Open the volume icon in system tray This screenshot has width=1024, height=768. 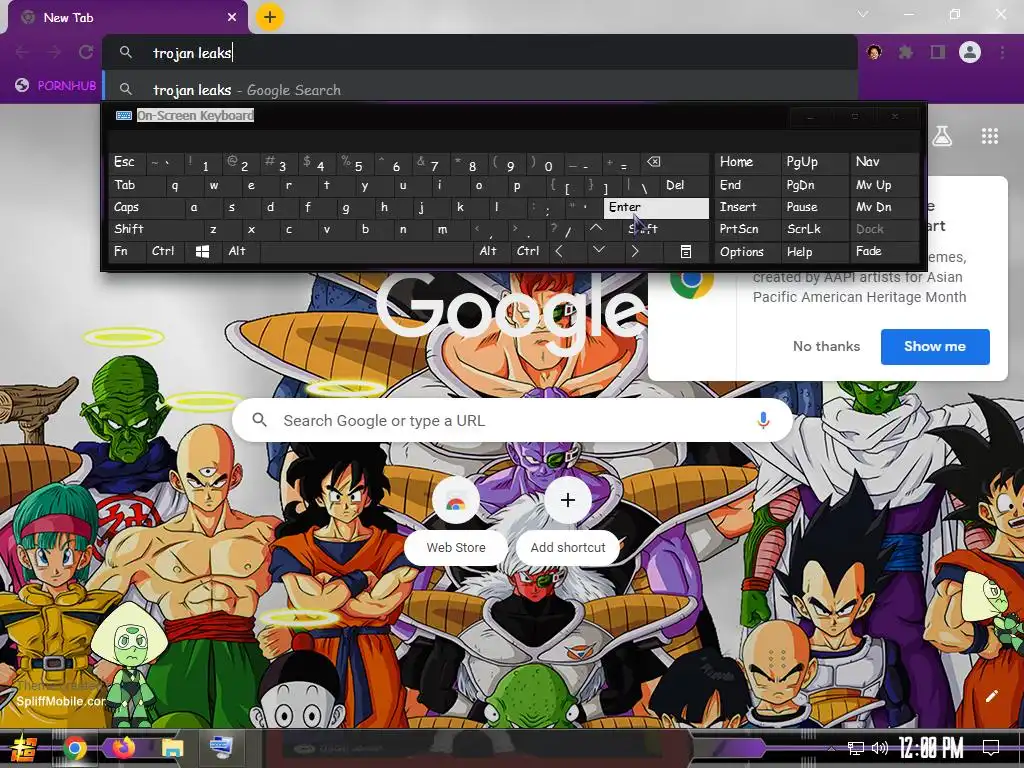(880, 748)
